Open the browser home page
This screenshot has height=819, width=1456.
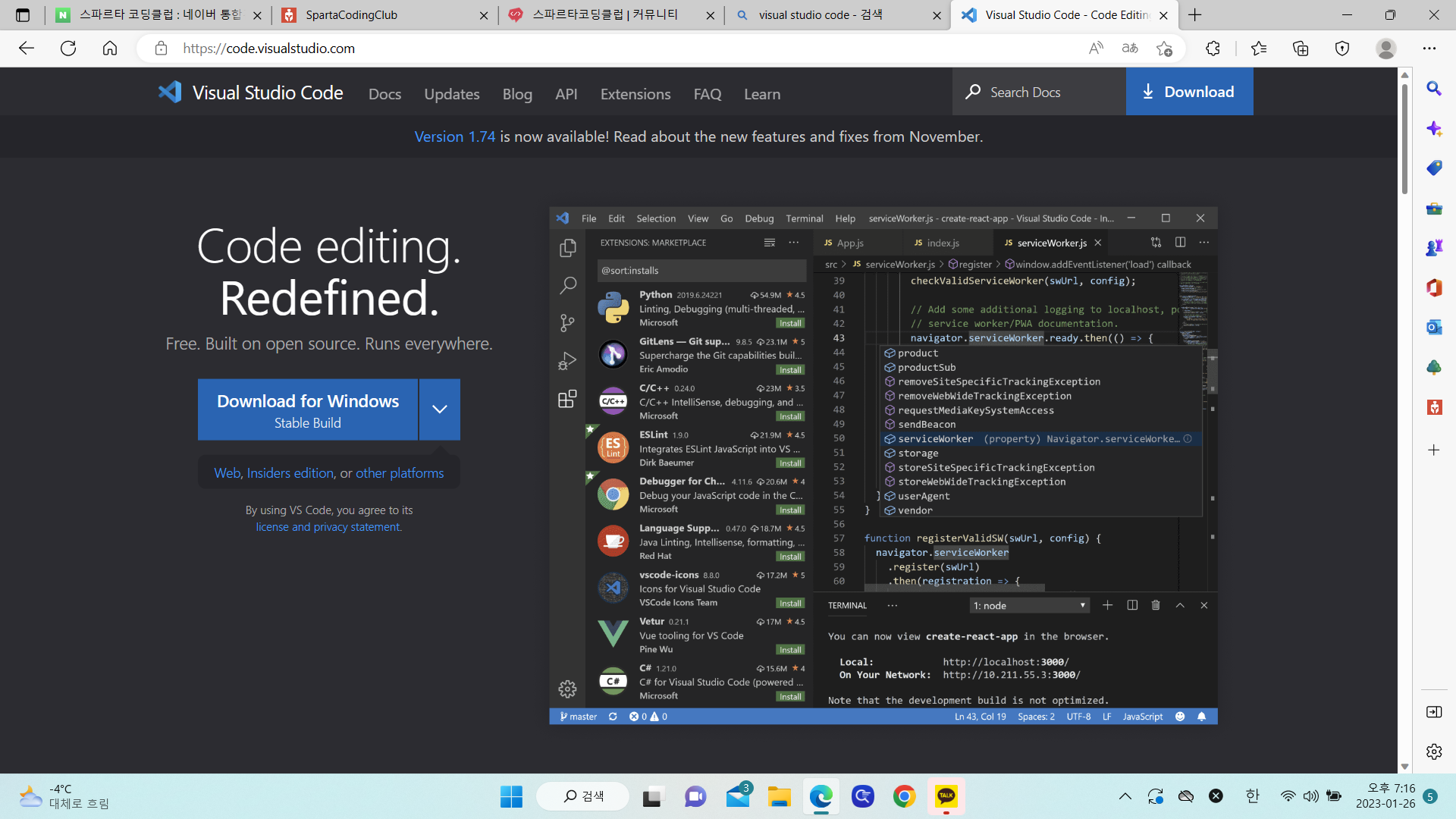coord(110,49)
